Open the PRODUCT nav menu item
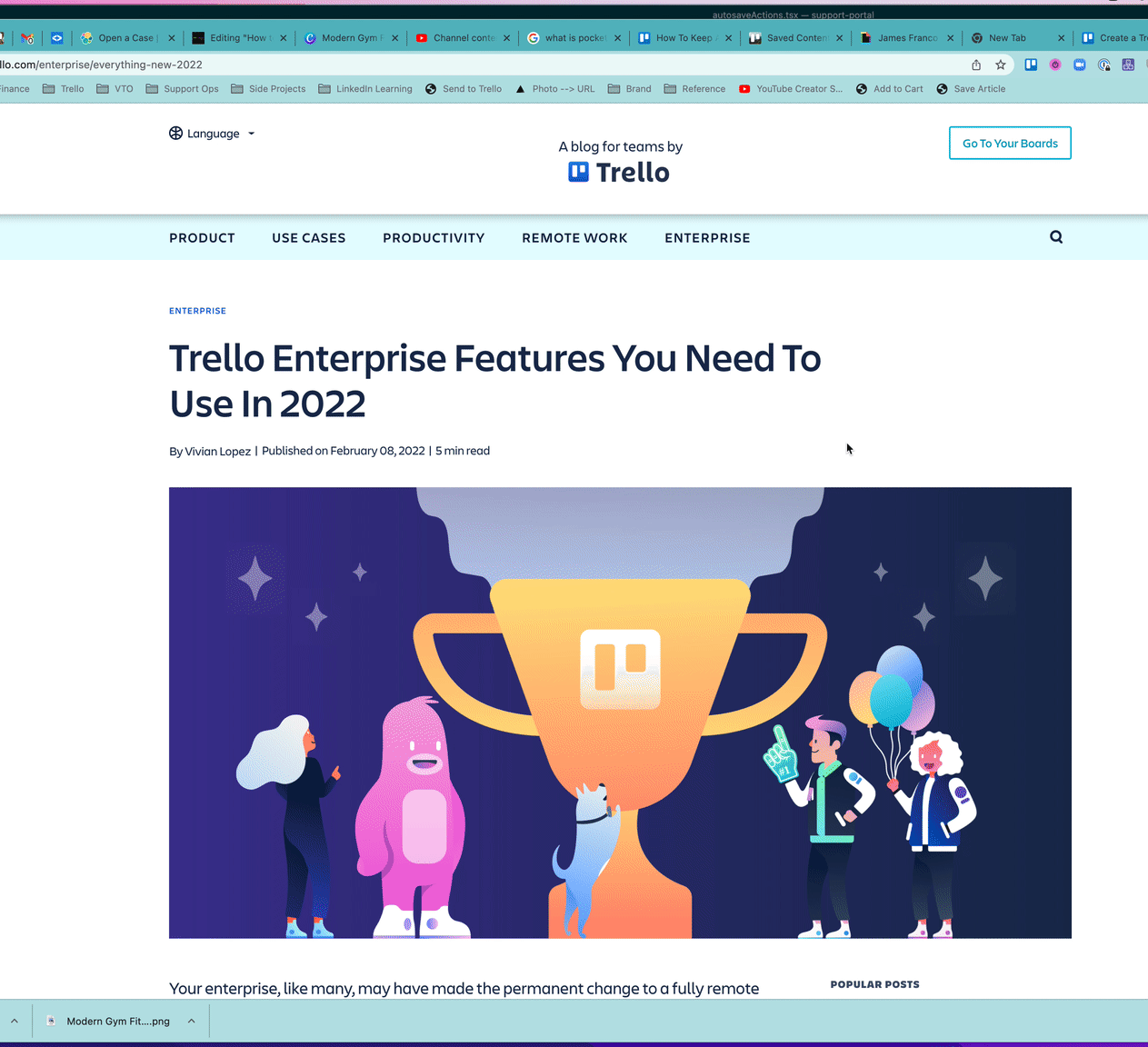Screen dimensions: 1148x1047 pyautogui.click(x=202, y=238)
